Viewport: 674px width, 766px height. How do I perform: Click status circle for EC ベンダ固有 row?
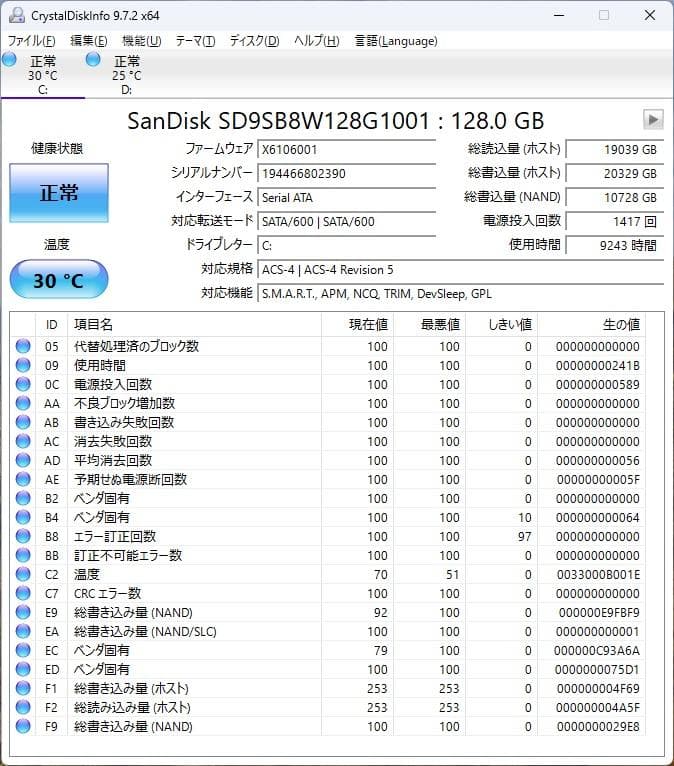(x=23, y=650)
